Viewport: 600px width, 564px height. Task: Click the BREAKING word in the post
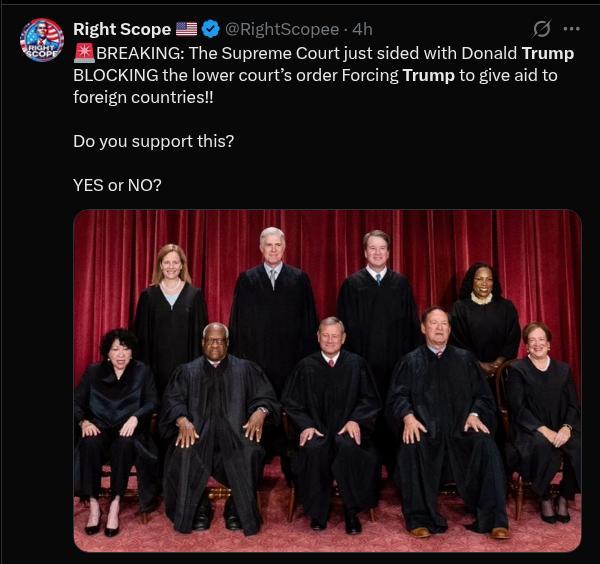(139, 53)
